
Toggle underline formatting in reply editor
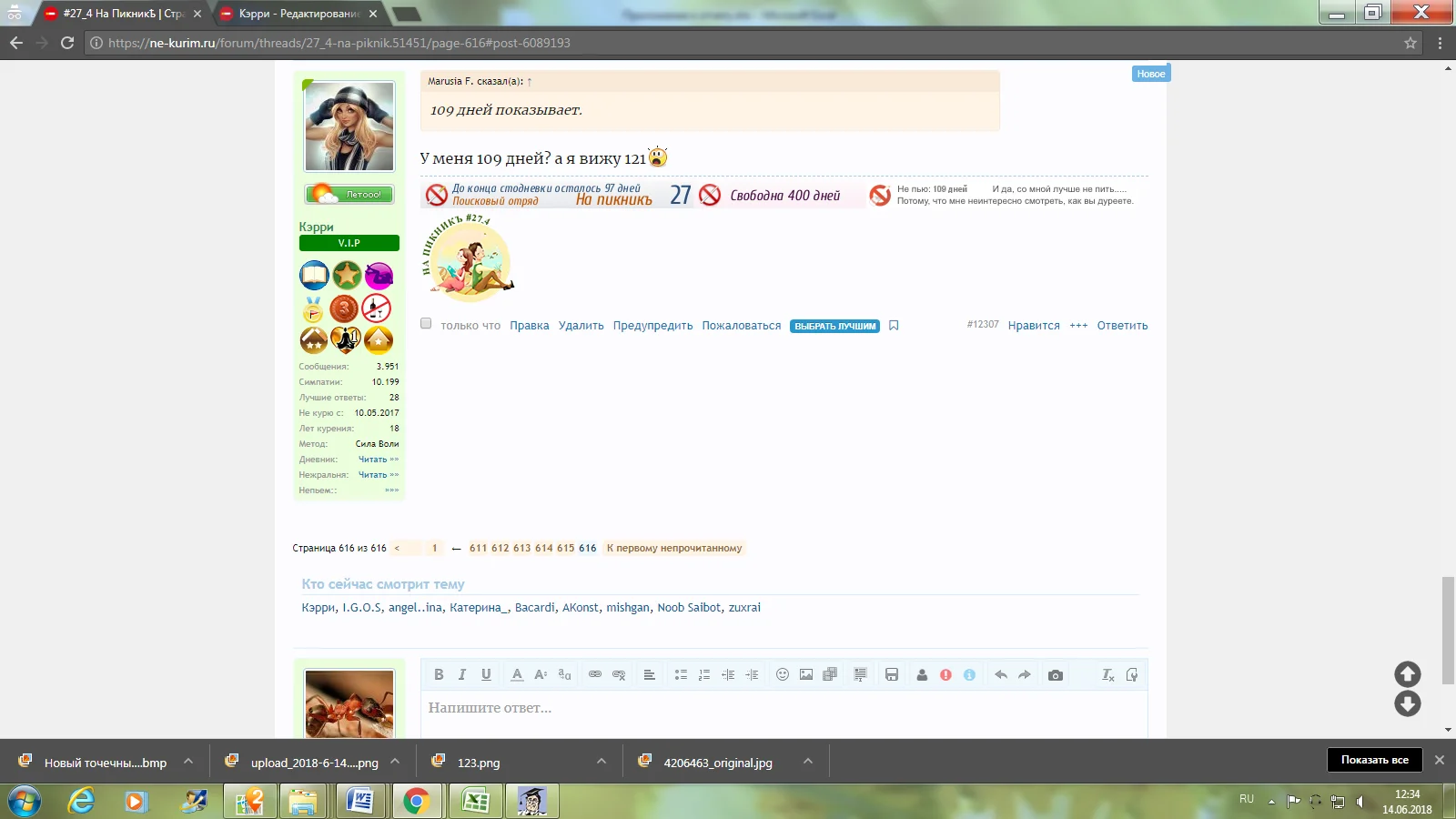pyautogui.click(x=486, y=674)
